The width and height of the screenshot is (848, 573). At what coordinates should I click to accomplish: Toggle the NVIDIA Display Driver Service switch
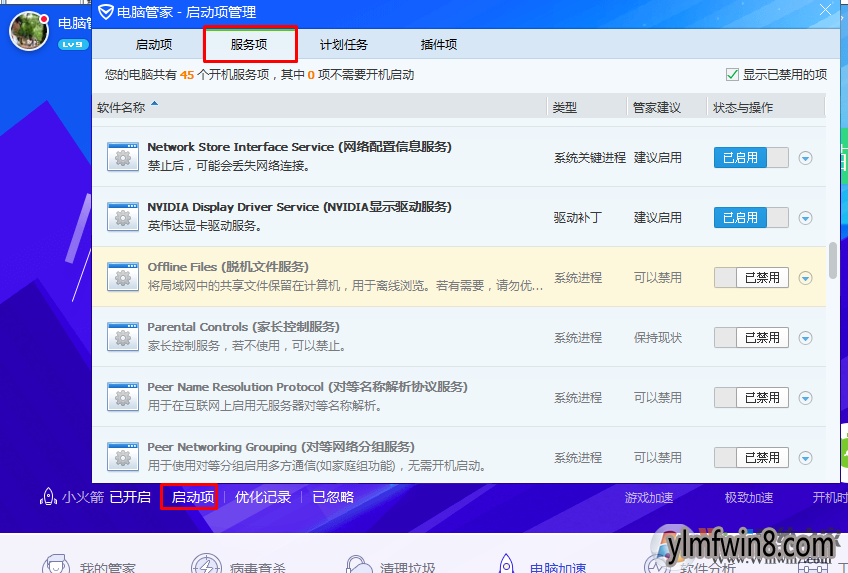(x=751, y=218)
